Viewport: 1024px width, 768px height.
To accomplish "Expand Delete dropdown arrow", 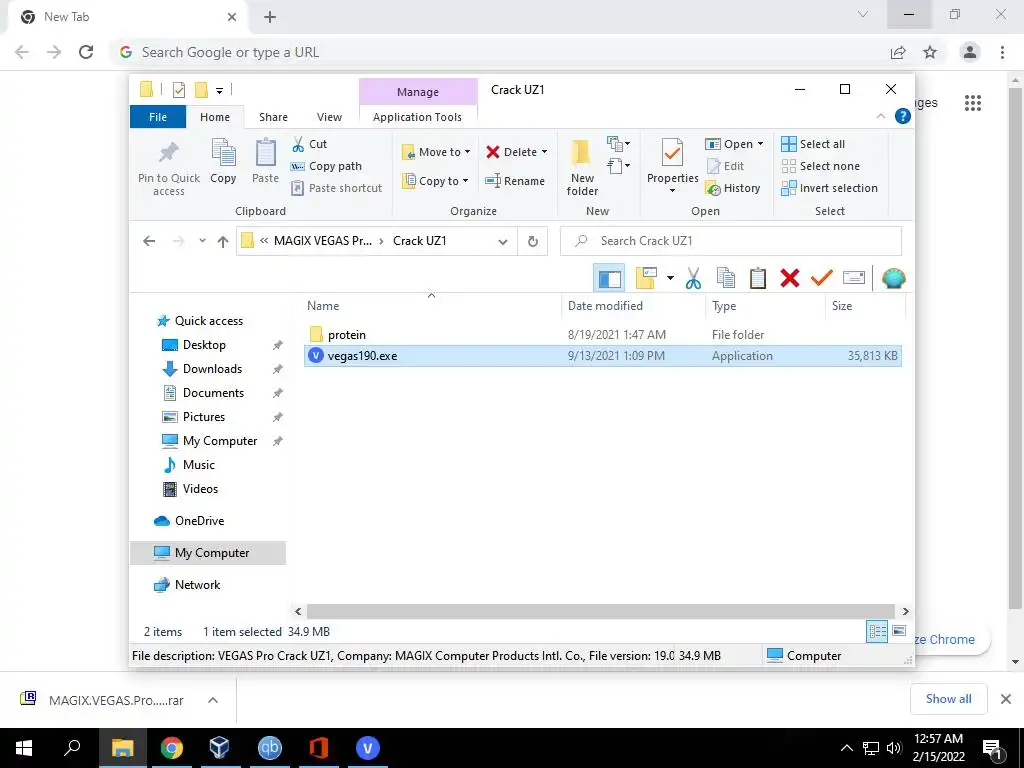I will point(544,152).
